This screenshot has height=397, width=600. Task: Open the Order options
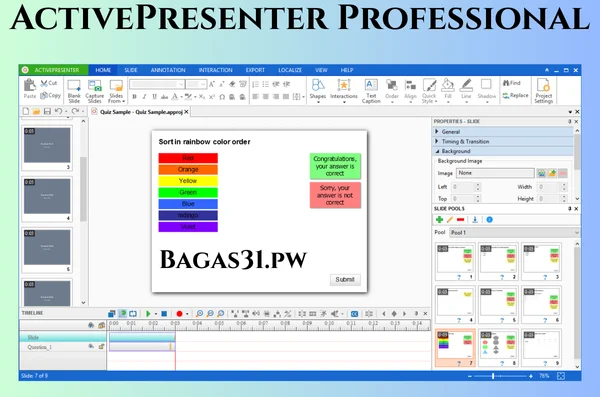click(392, 91)
